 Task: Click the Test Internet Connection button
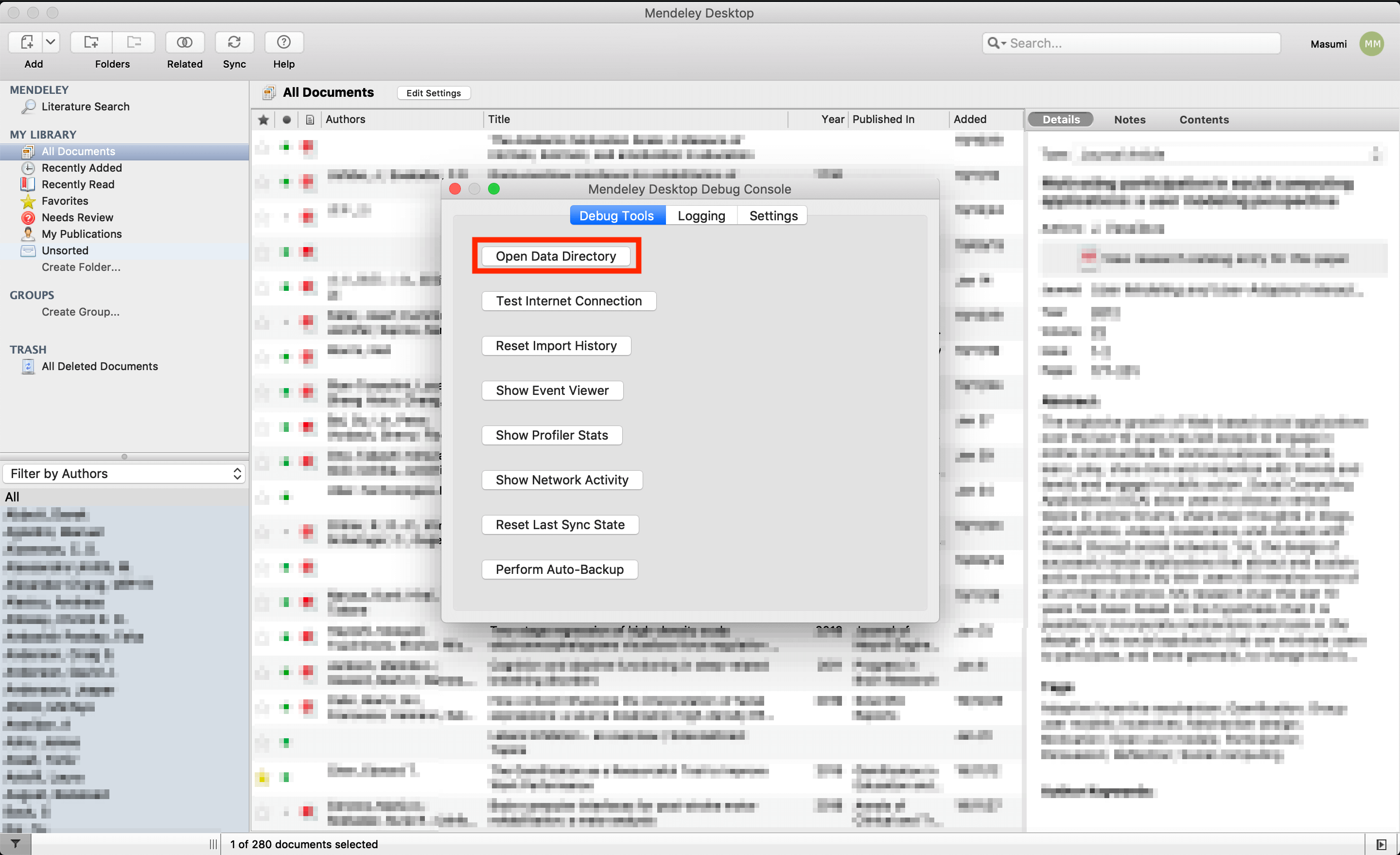tap(569, 301)
